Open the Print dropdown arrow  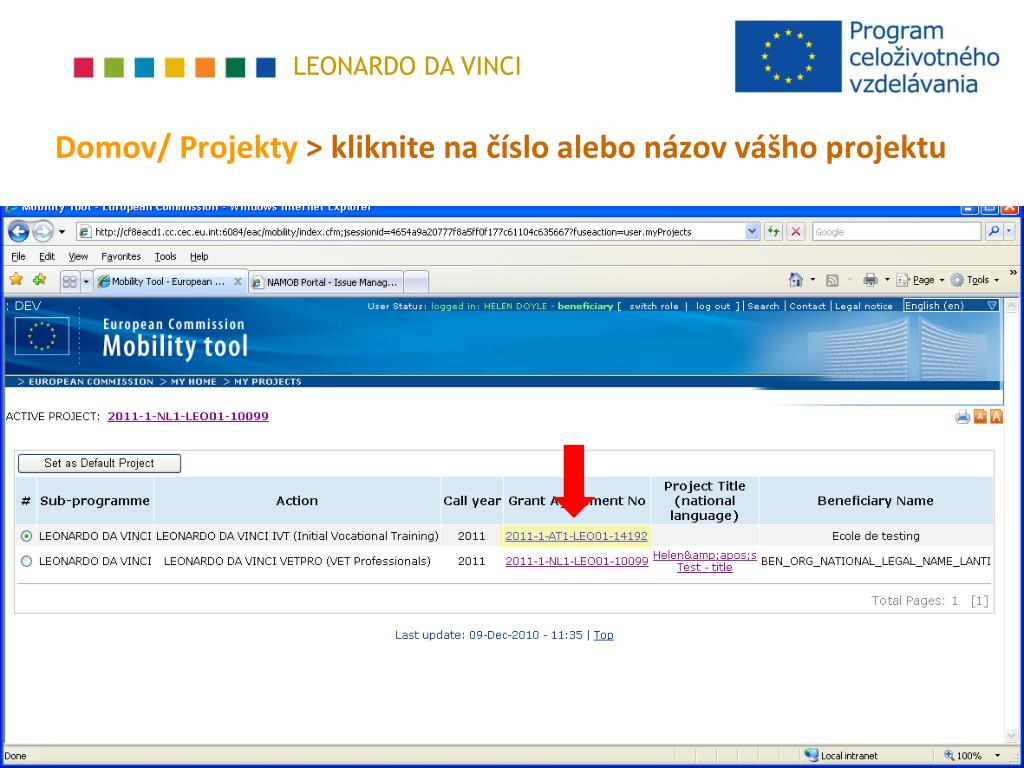[x=887, y=280]
